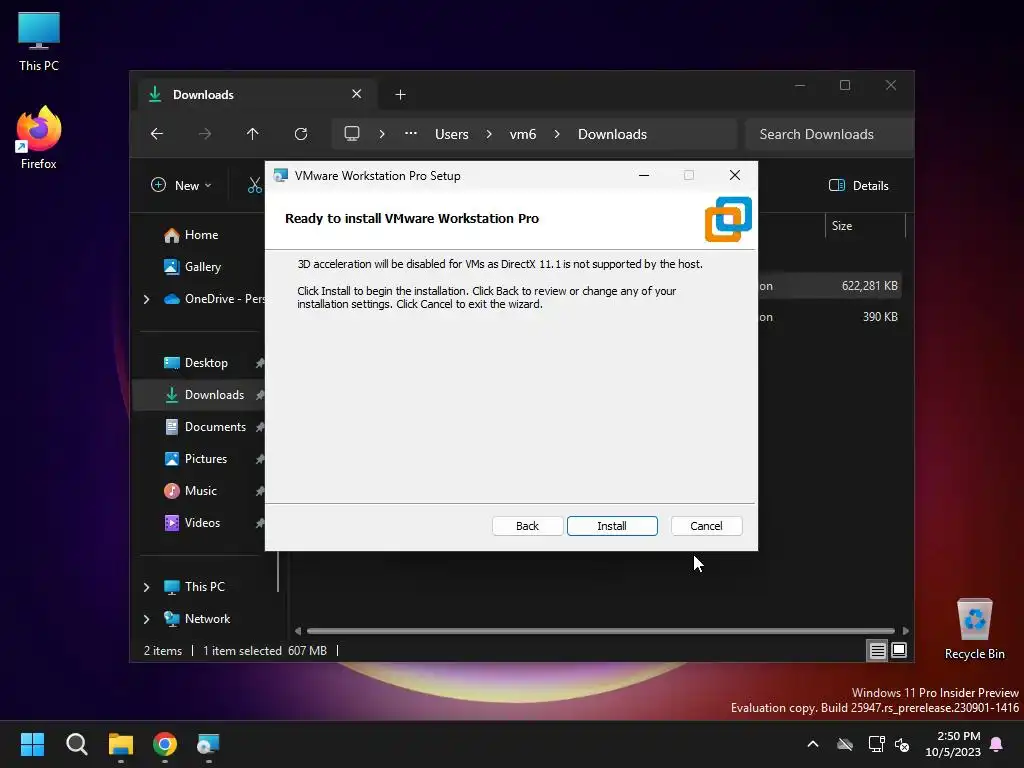Click pin icon beside Videos
Image resolution: width=1024 pixels, height=768 pixels.
coord(260,523)
